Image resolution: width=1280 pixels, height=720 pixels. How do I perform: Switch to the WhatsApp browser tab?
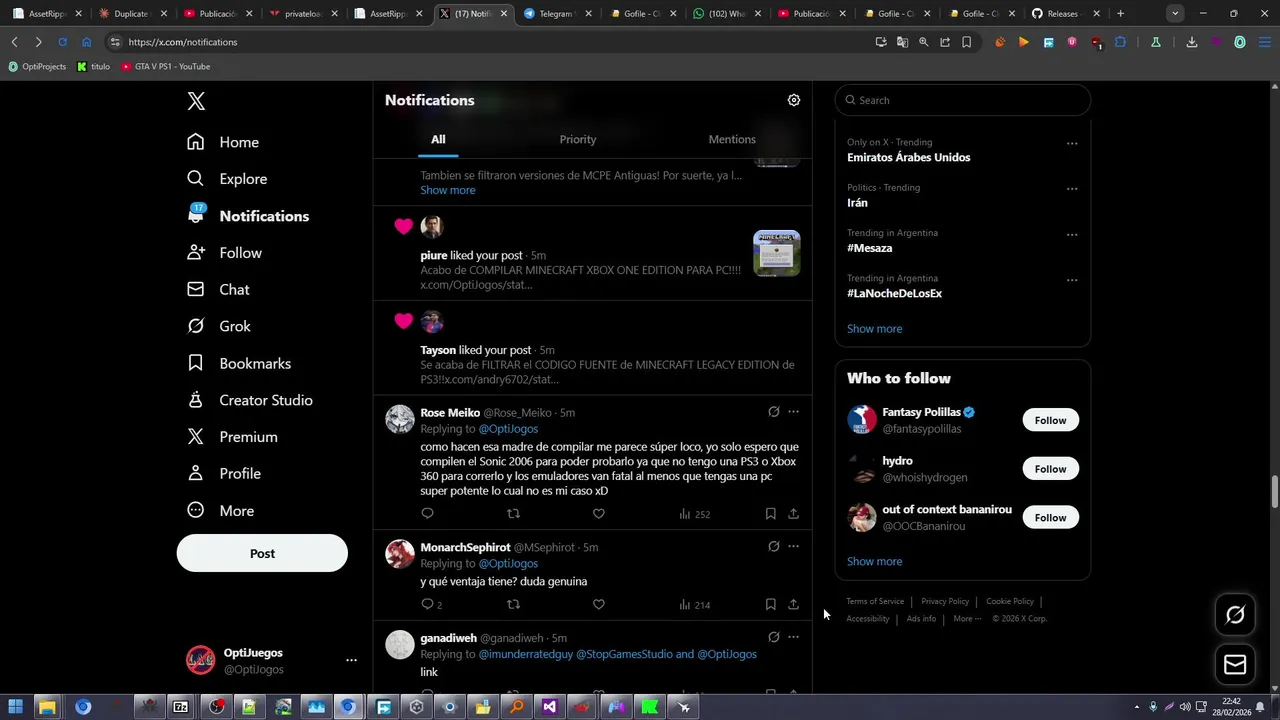click(x=725, y=14)
